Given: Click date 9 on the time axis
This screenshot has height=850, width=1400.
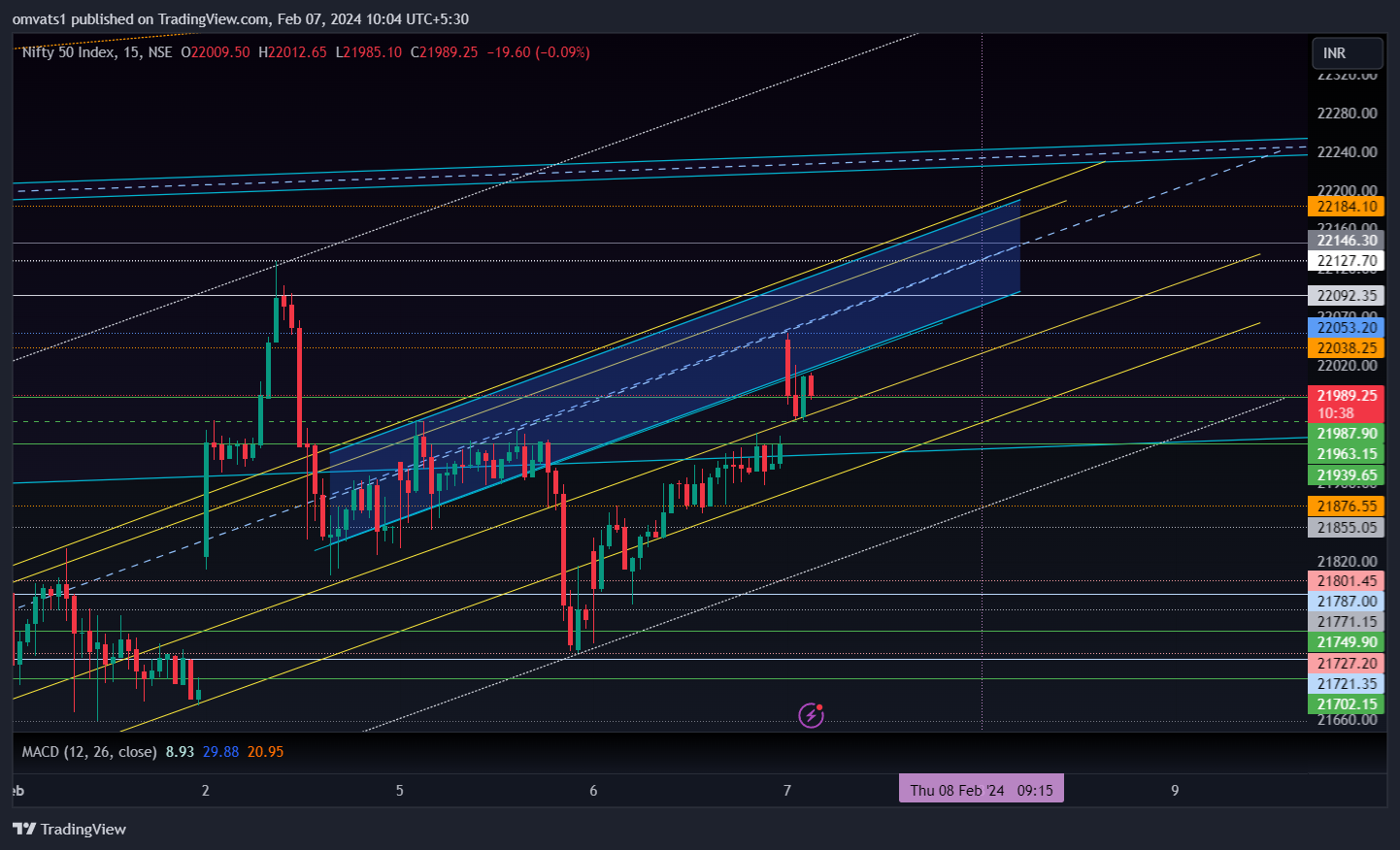Looking at the screenshot, I should (x=1175, y=790).
